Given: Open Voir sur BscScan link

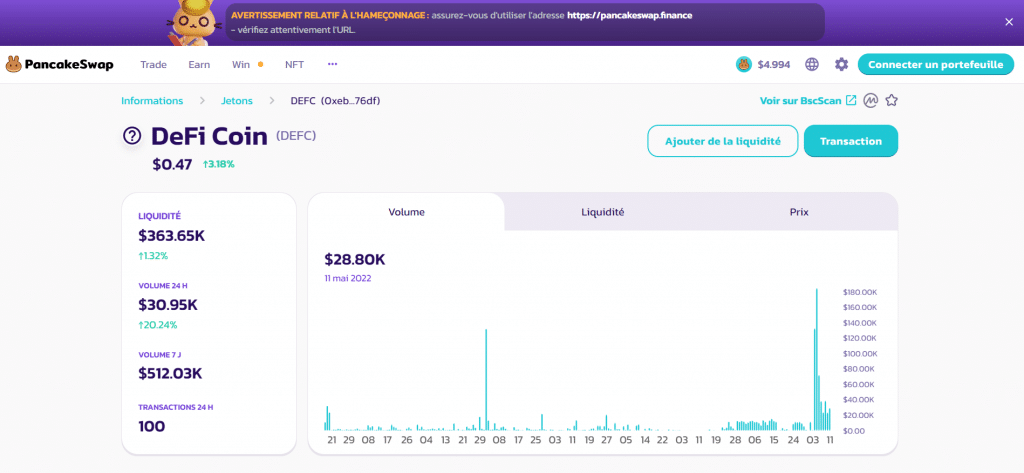Looking at the screenshot, I should click(x=801, y=101).
